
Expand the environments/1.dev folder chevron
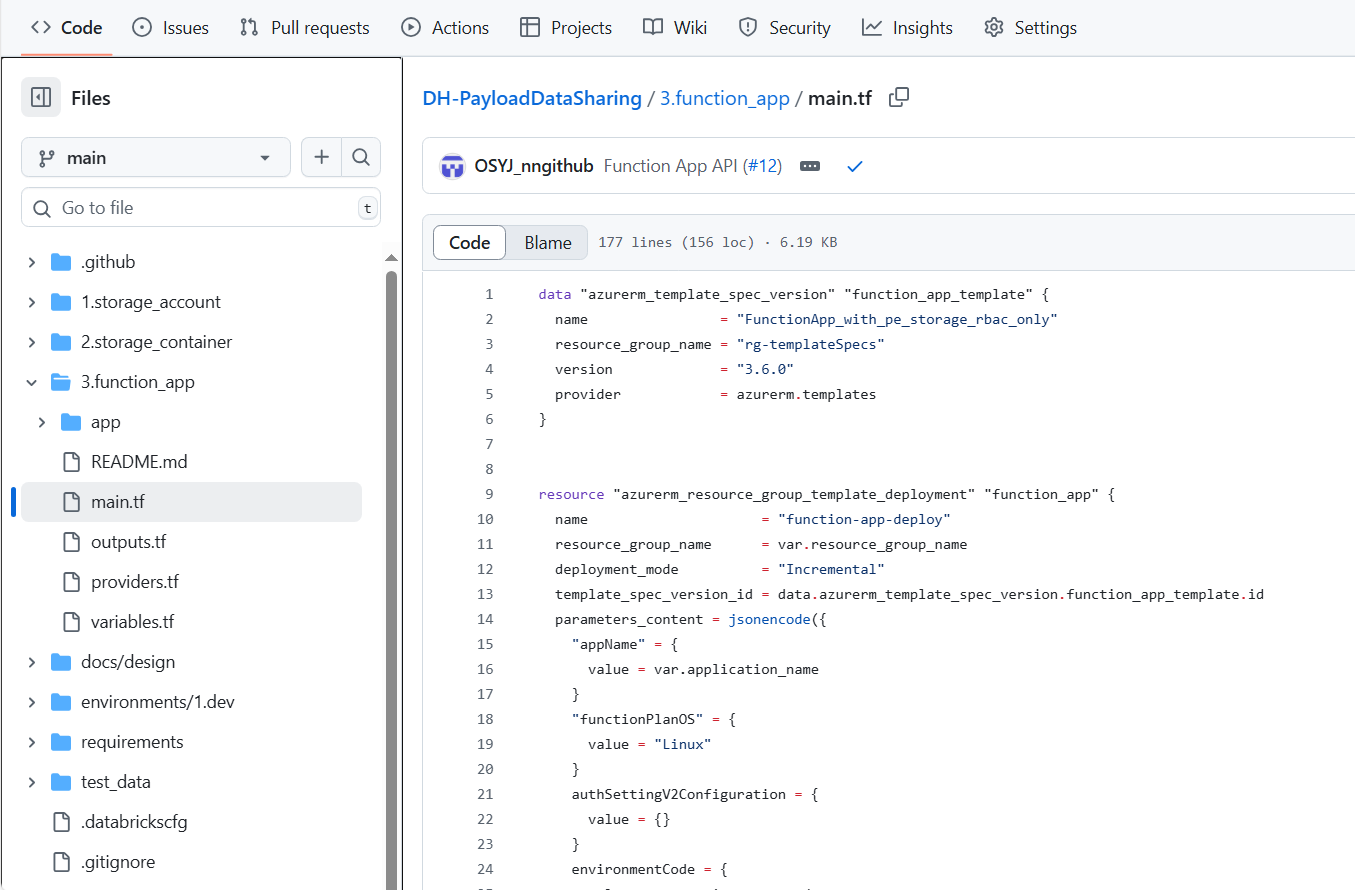pyautogui.click(x=32, y=702)
